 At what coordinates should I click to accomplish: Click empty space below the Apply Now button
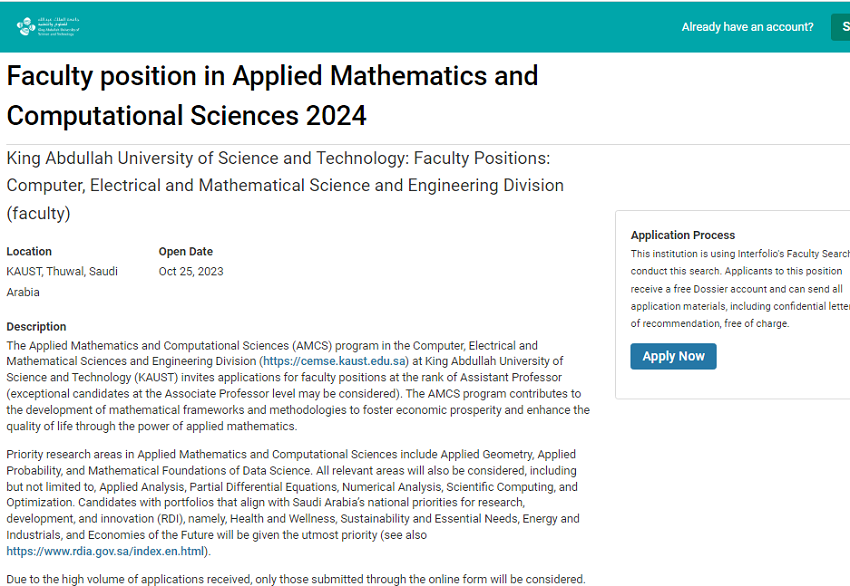click(x=730, y=385)
